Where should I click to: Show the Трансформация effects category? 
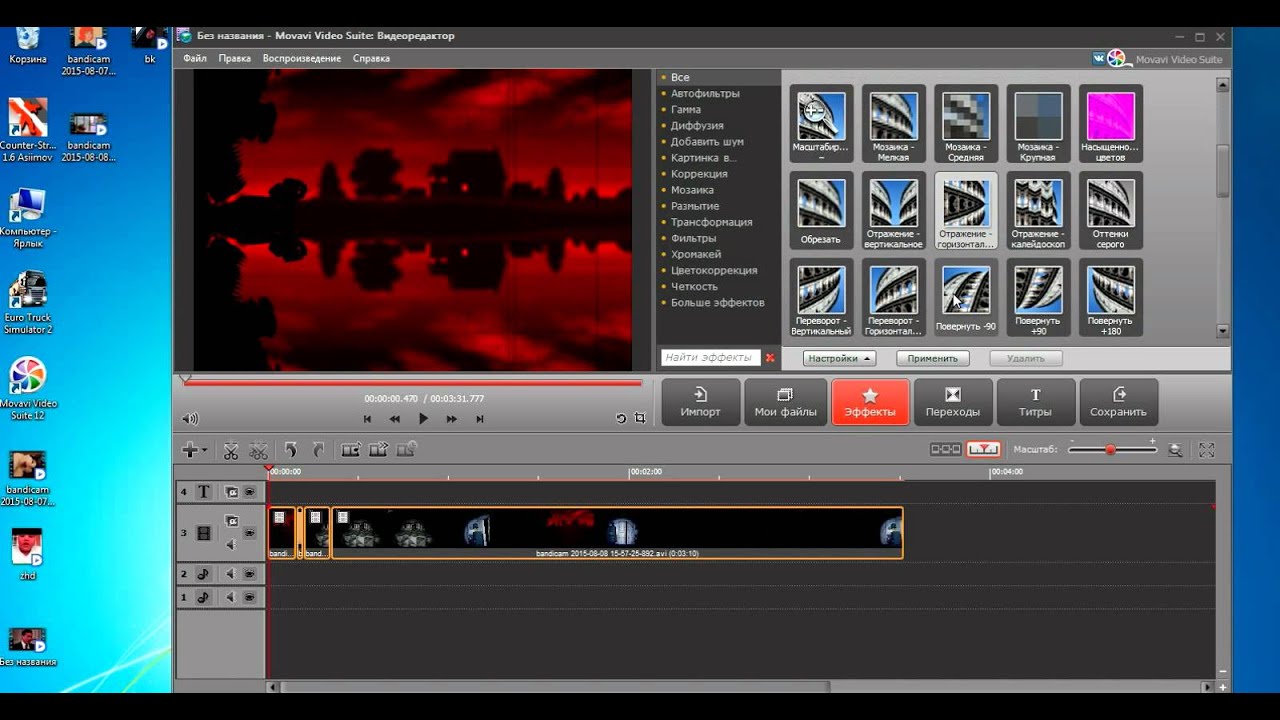(711, 222)
